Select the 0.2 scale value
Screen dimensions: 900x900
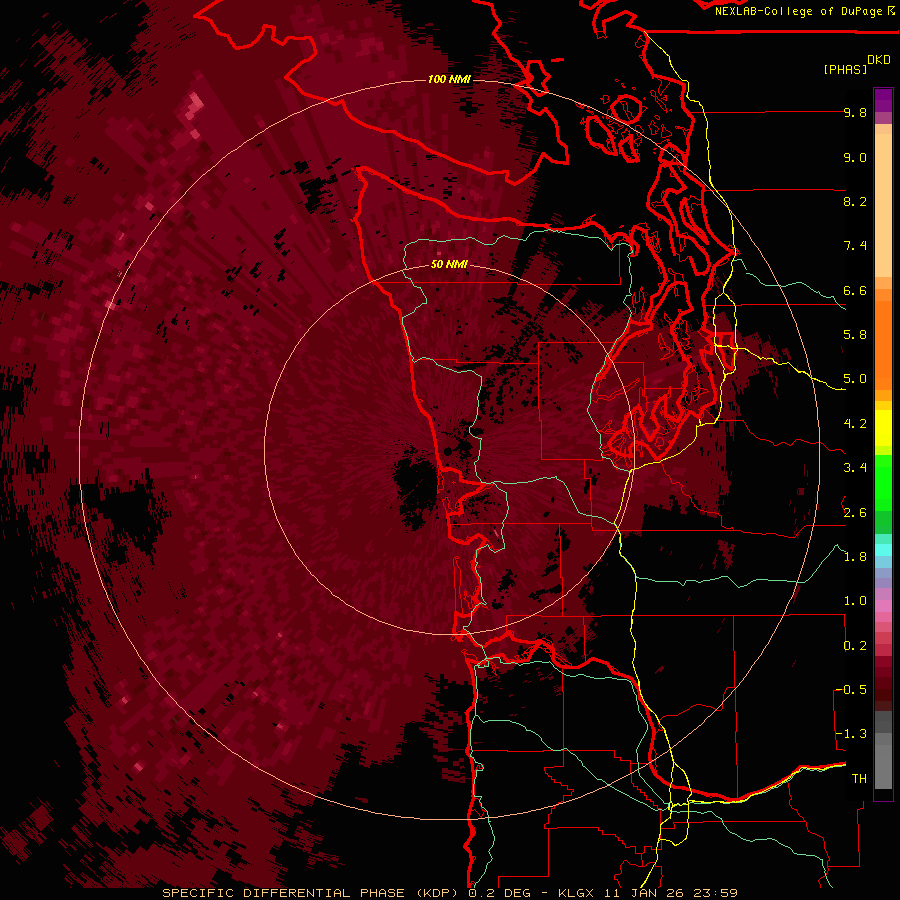coord(855,646)
